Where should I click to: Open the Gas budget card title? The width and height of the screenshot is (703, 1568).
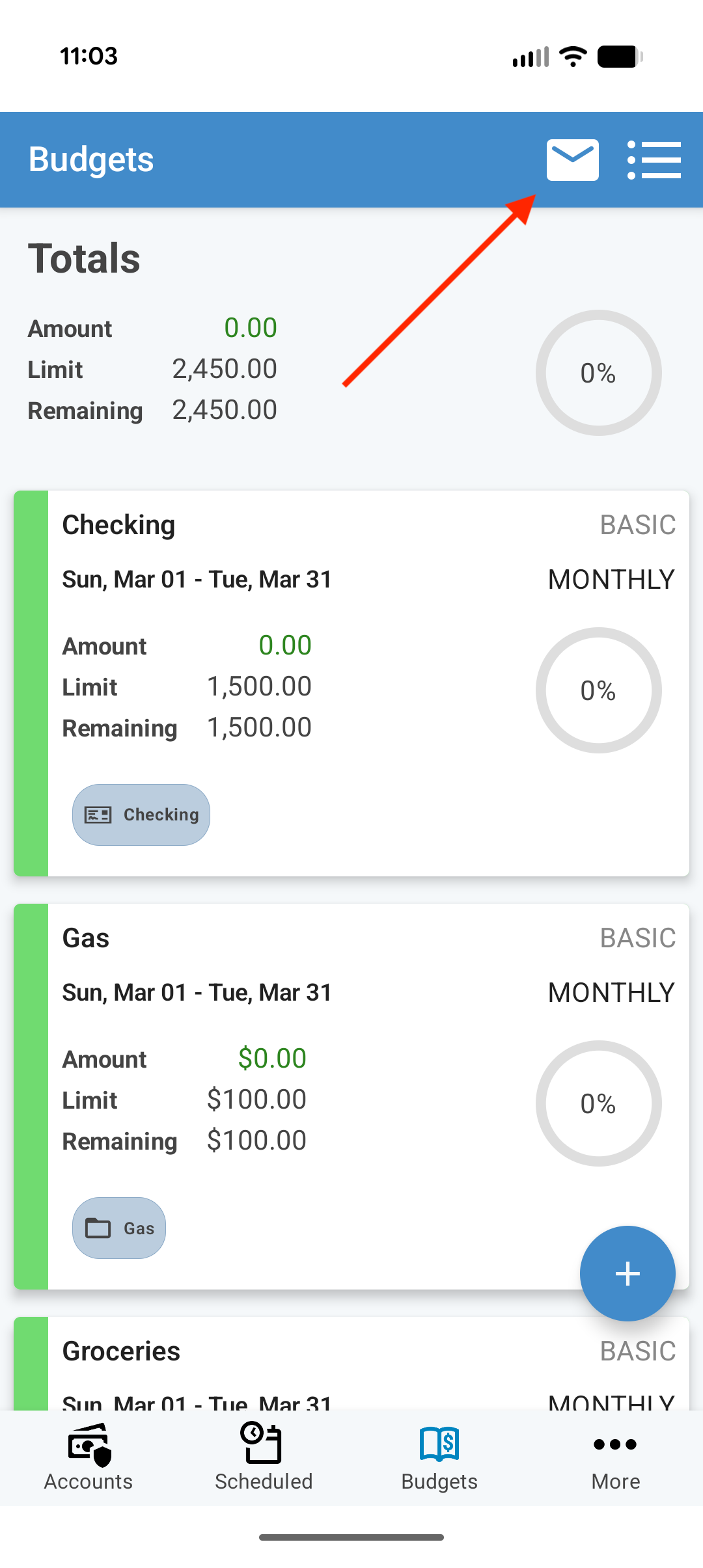click(86, 938)
